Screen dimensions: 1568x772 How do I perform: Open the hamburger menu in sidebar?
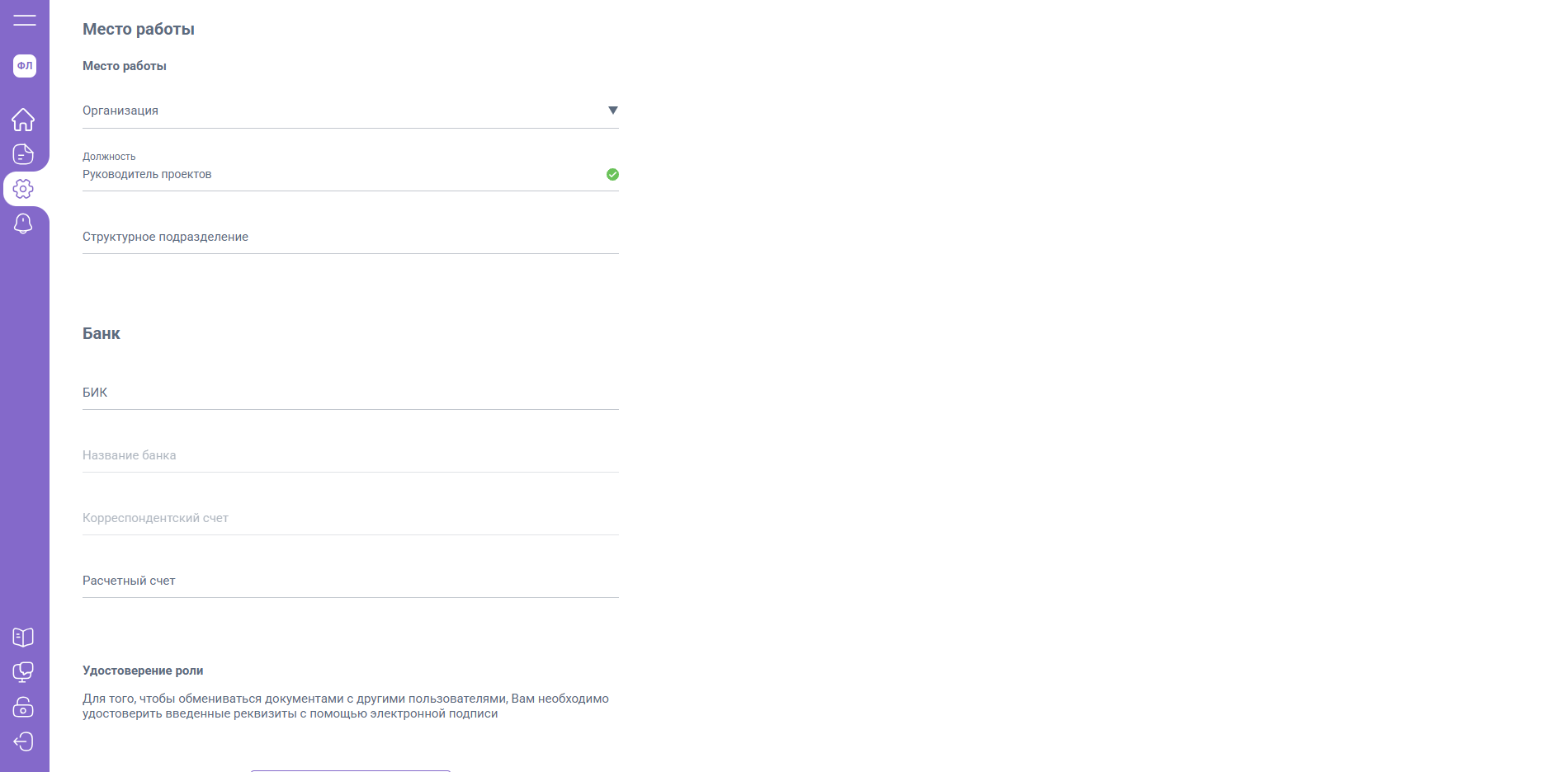25,21
